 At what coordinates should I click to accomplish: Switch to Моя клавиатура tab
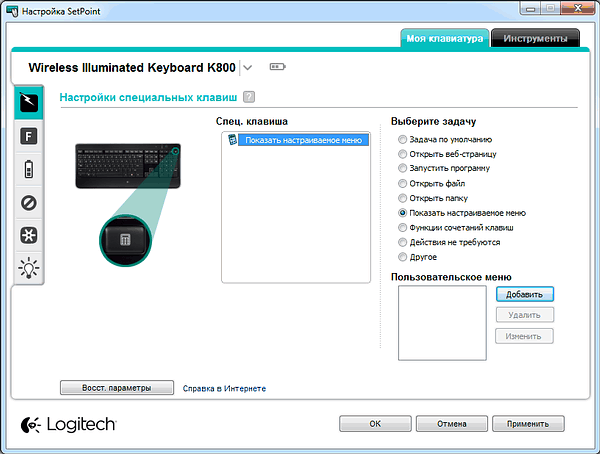[x=445, y=39]
